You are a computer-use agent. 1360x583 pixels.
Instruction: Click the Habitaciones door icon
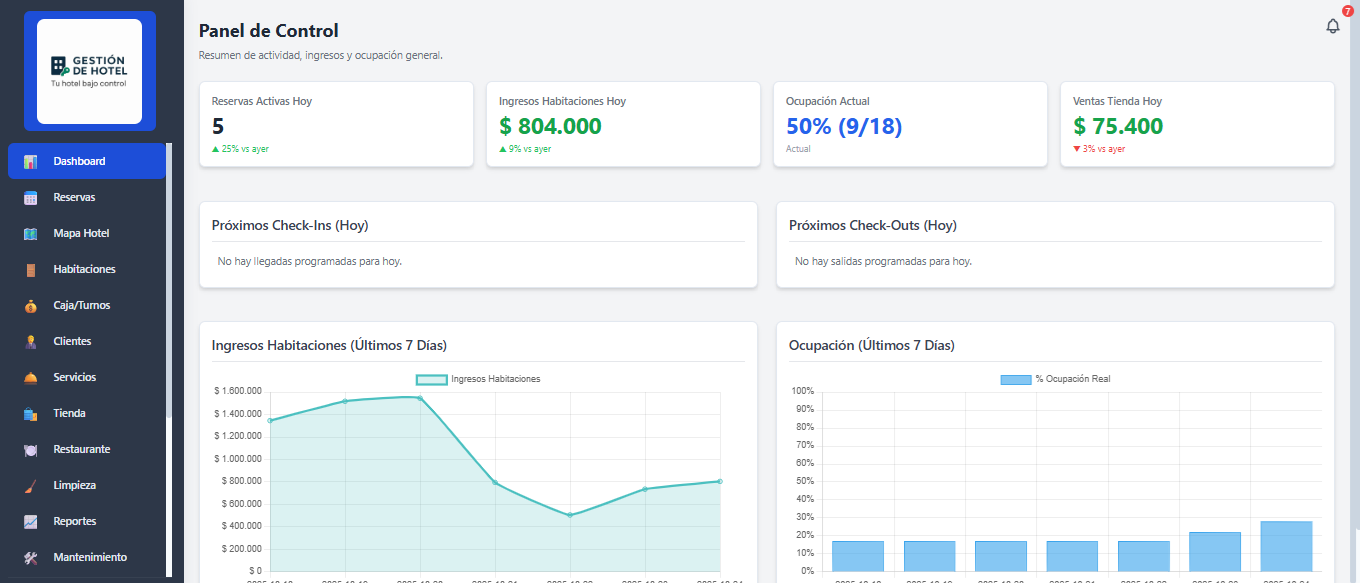pyautogui.click(x=31, y=270)
